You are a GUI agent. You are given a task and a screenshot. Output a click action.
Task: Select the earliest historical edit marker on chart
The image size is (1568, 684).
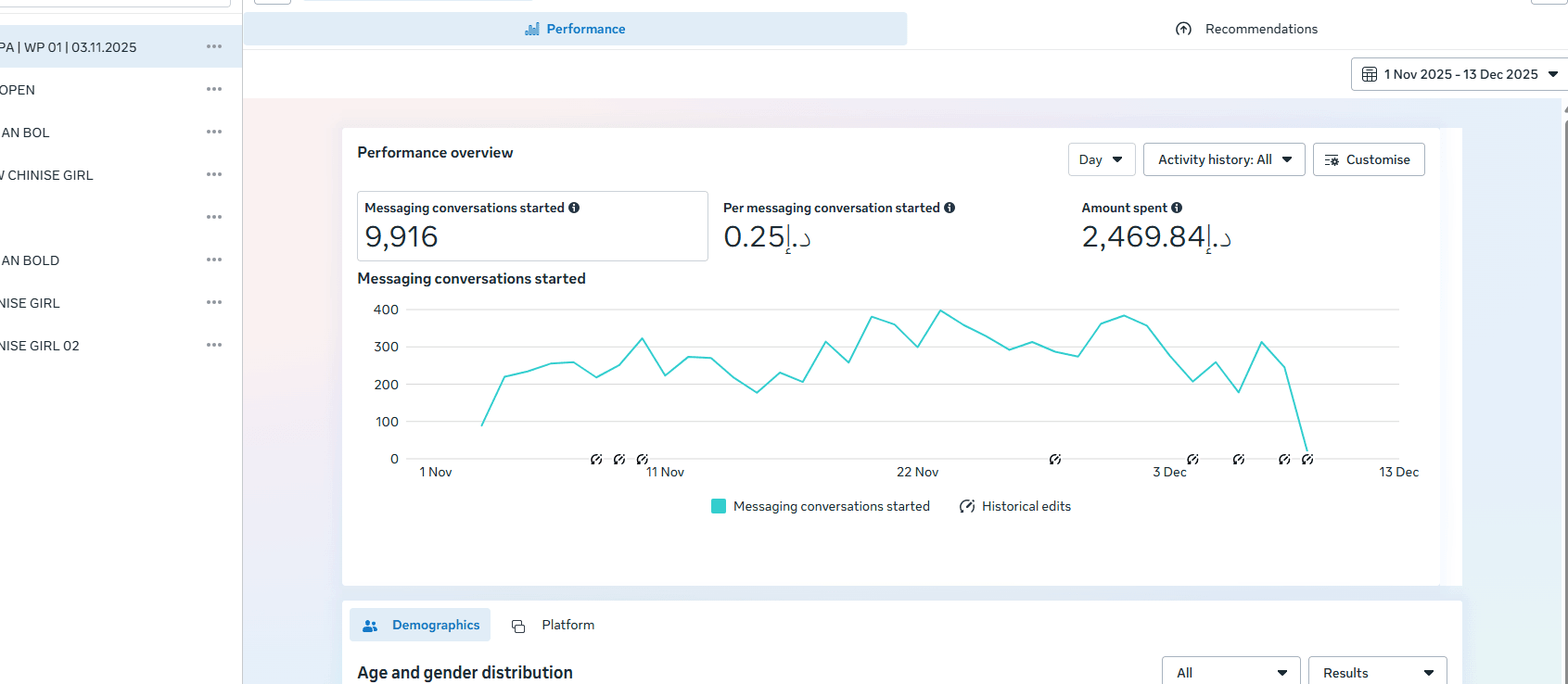point(596,459)
